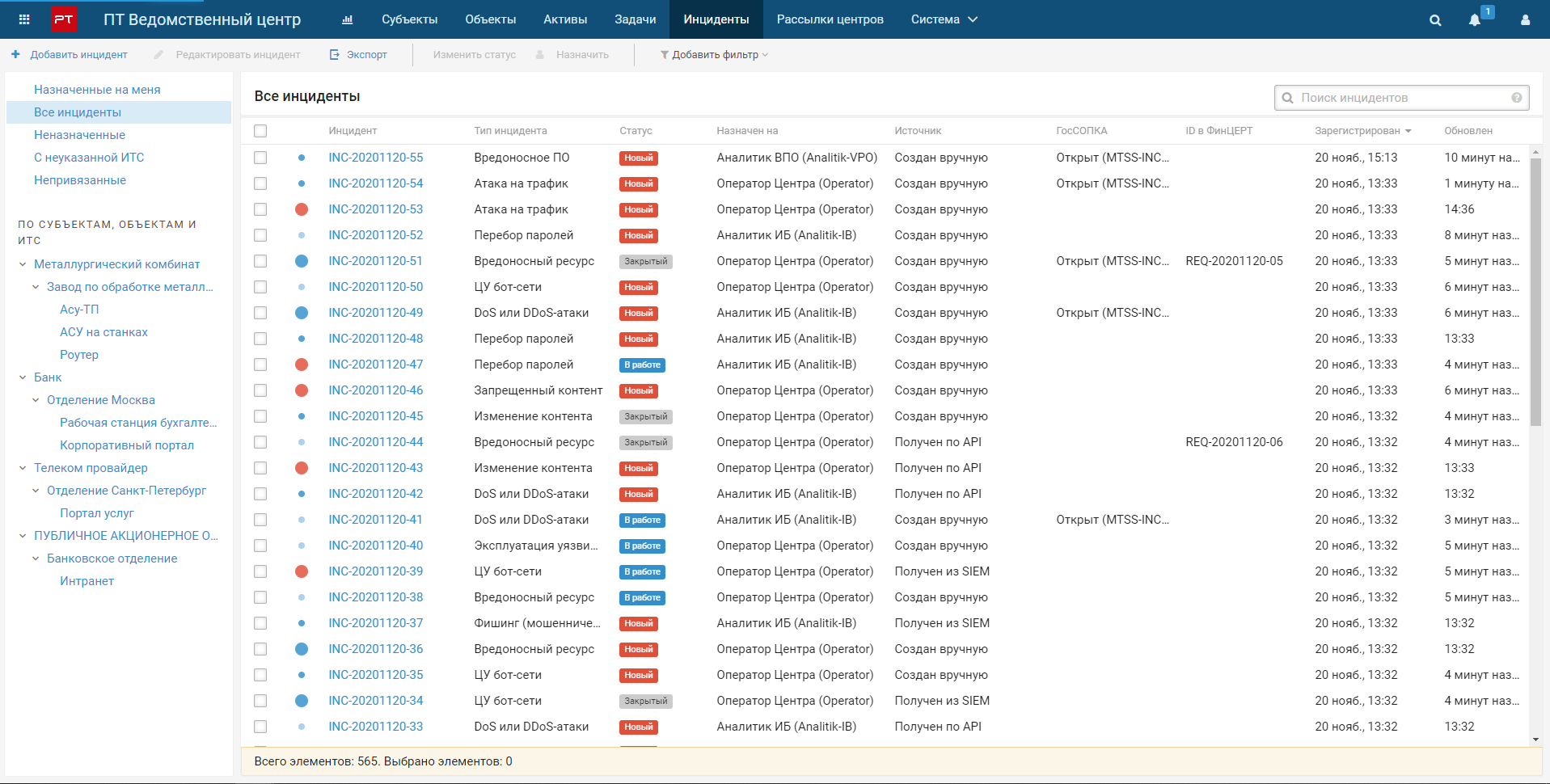This screenshot has width=1550, height=784.
Task: Click the severity dot for INC-20201120-51
Action: [302, 261]
